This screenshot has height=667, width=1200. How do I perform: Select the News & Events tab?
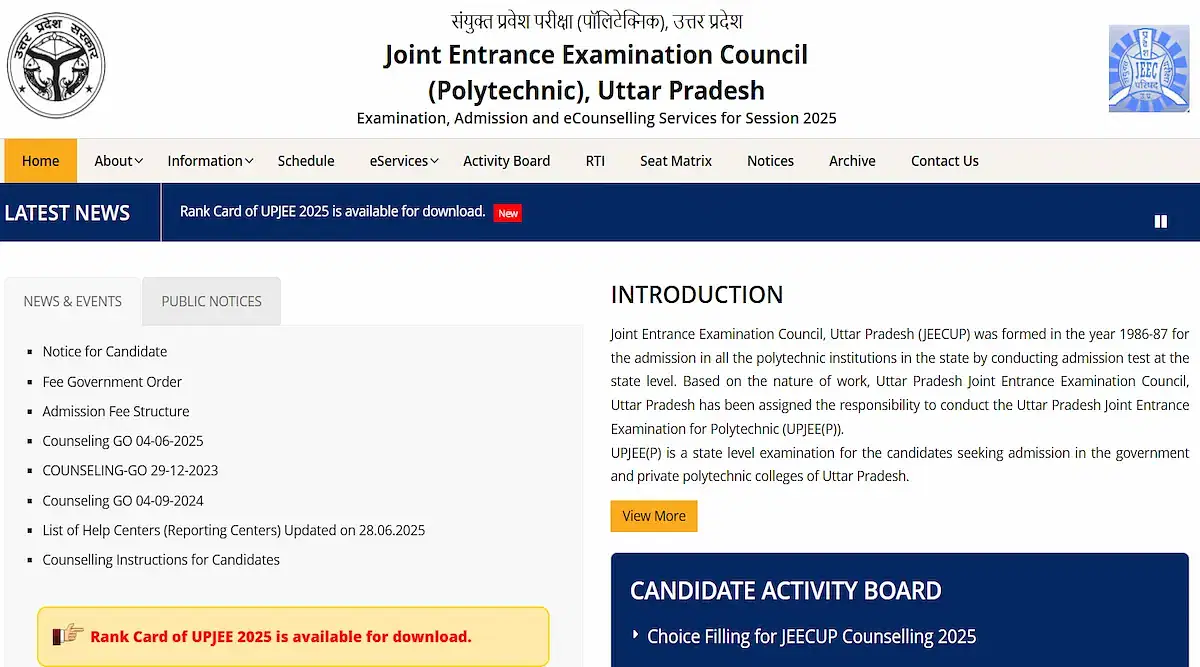73,301
